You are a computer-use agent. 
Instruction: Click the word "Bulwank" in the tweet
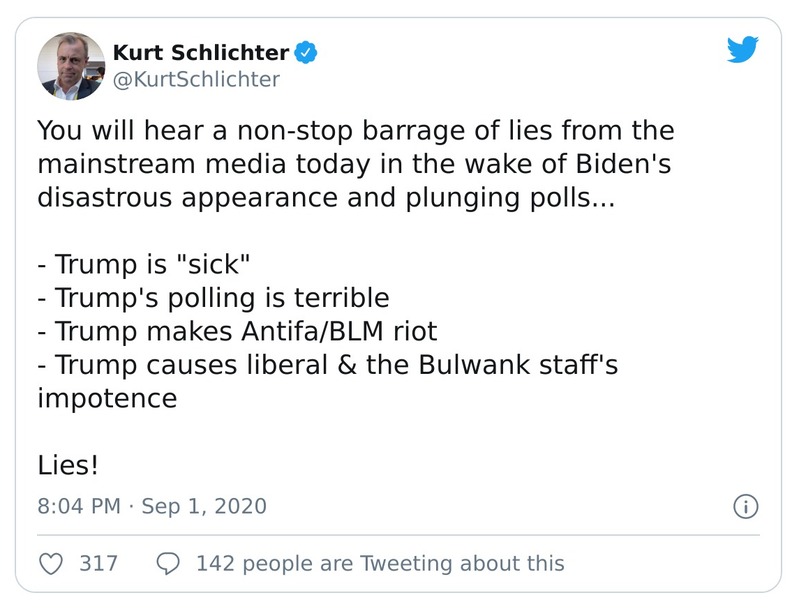(x=469, y=365)
